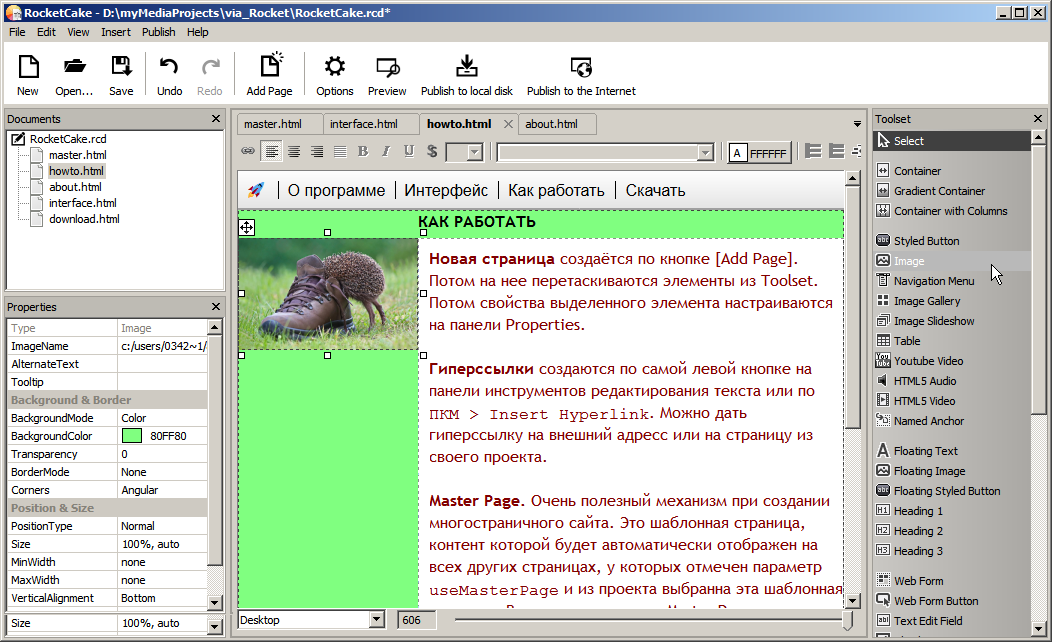Click the Redo toolbar icon
1052x642 pixels.
pyautogui.click(x=209, y=74)
